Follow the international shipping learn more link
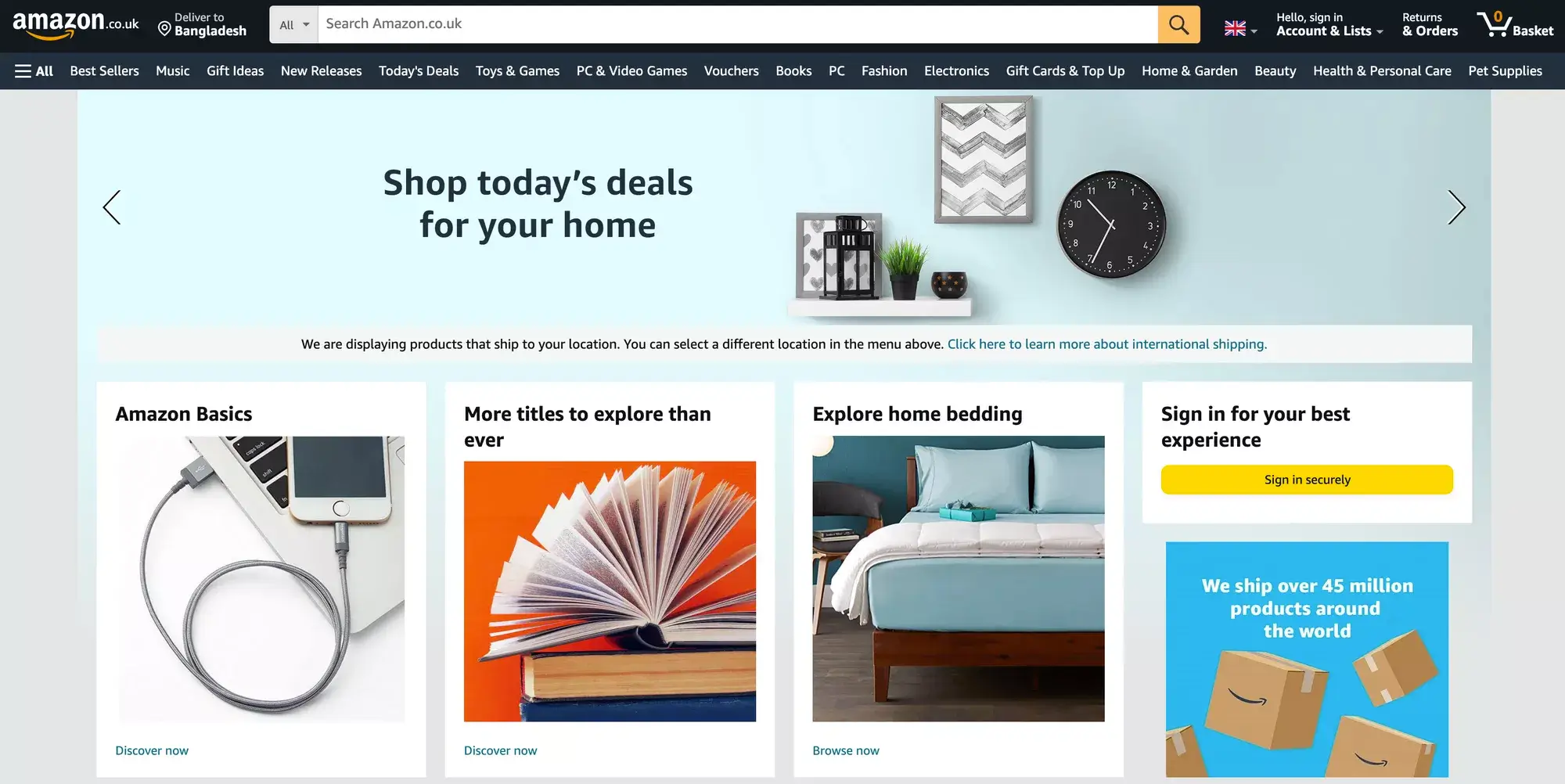Viewport: 1565px width, 784px height. click(x=1107, y=344)
